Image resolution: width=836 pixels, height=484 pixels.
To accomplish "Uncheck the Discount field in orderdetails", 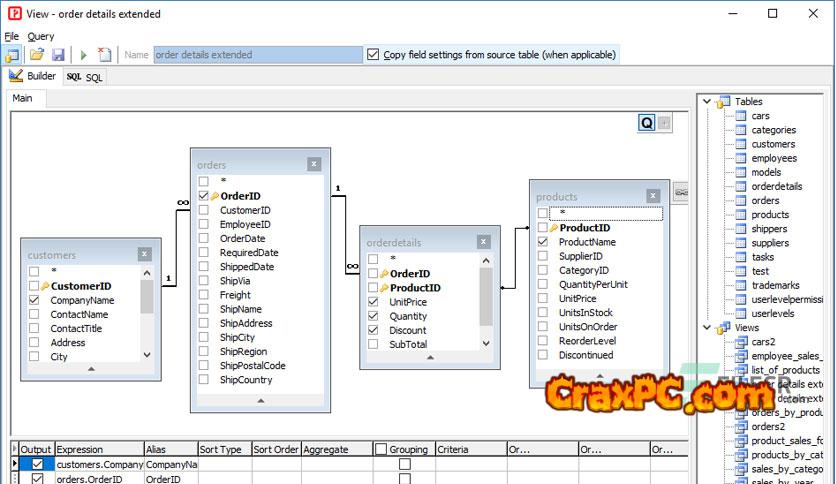I will (373, 330).
